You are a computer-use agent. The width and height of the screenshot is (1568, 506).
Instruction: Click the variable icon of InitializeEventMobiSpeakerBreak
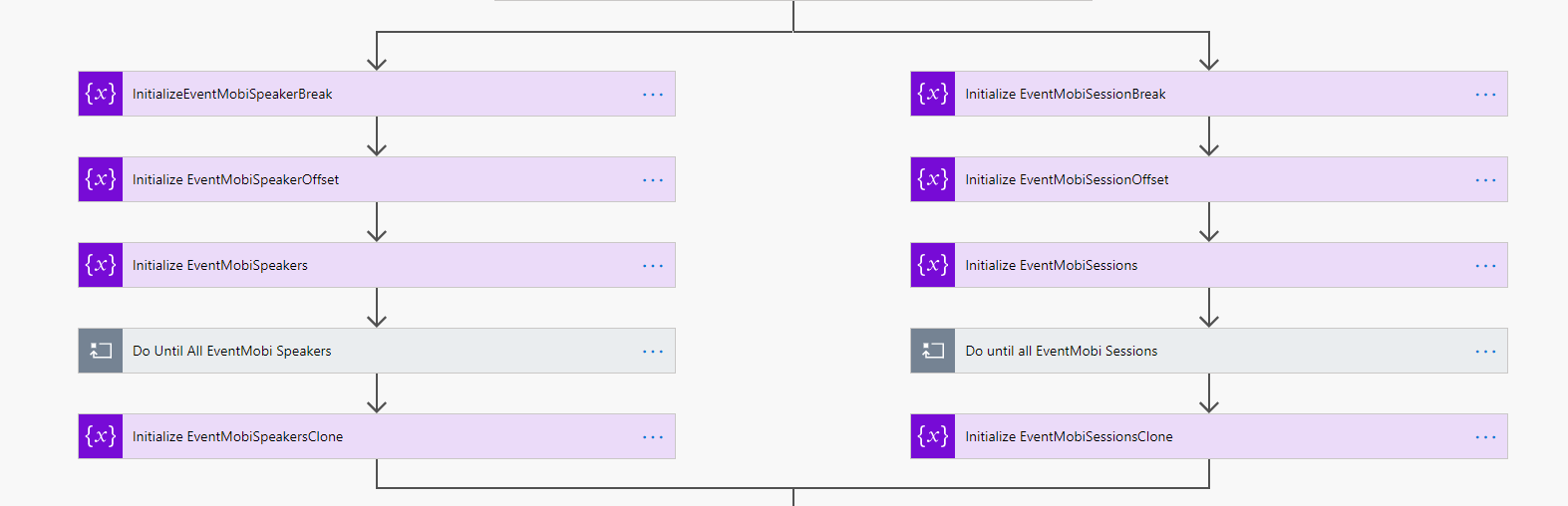[101, 94]
